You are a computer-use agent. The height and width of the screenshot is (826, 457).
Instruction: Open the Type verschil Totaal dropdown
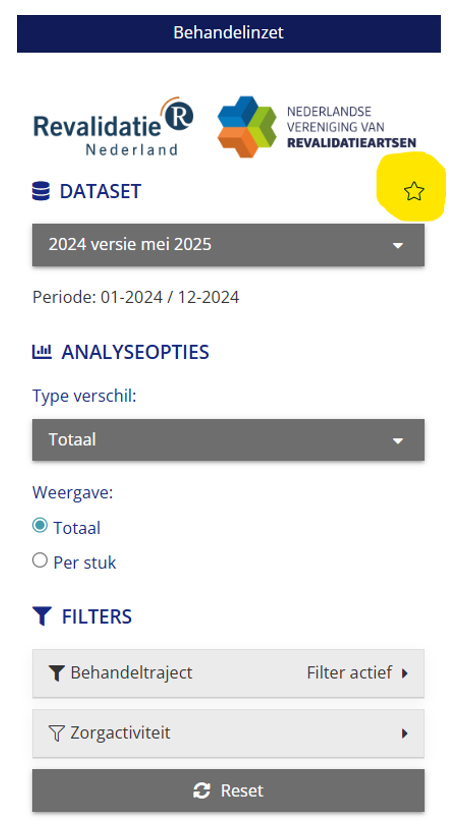pos(228,440)
